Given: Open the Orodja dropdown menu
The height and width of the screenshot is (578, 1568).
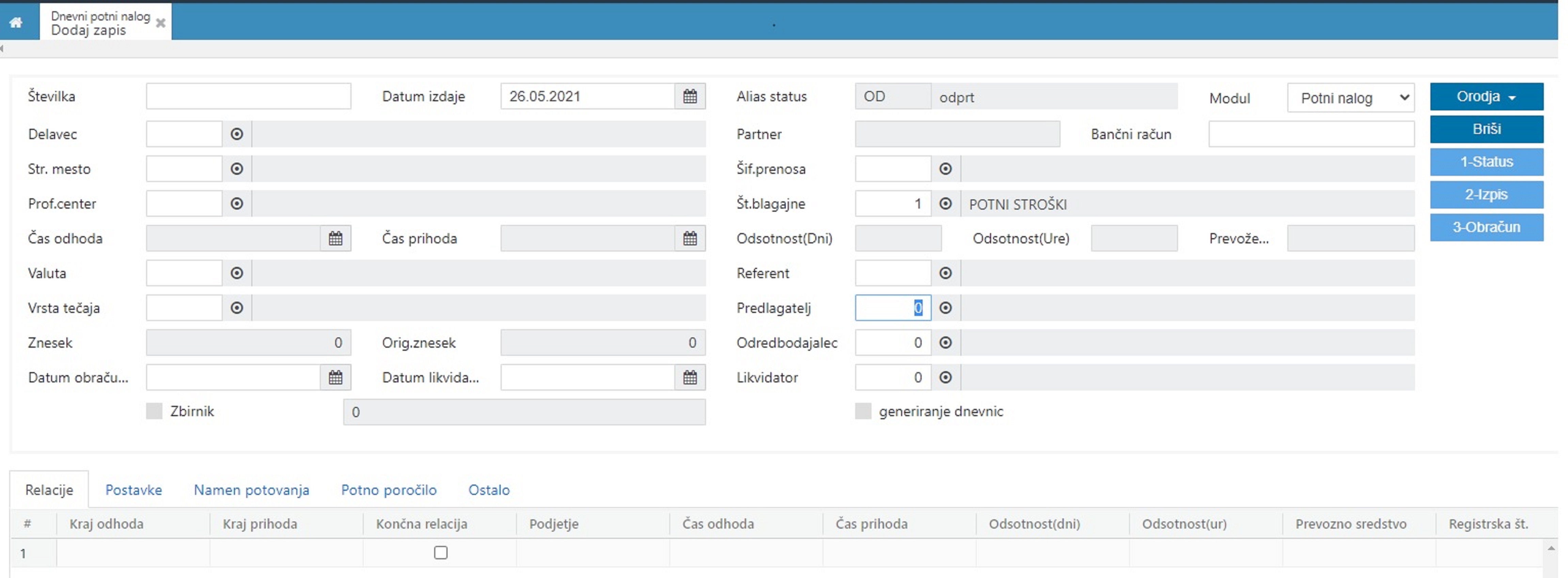Looking at the screenshot, I should [1486, 97].
